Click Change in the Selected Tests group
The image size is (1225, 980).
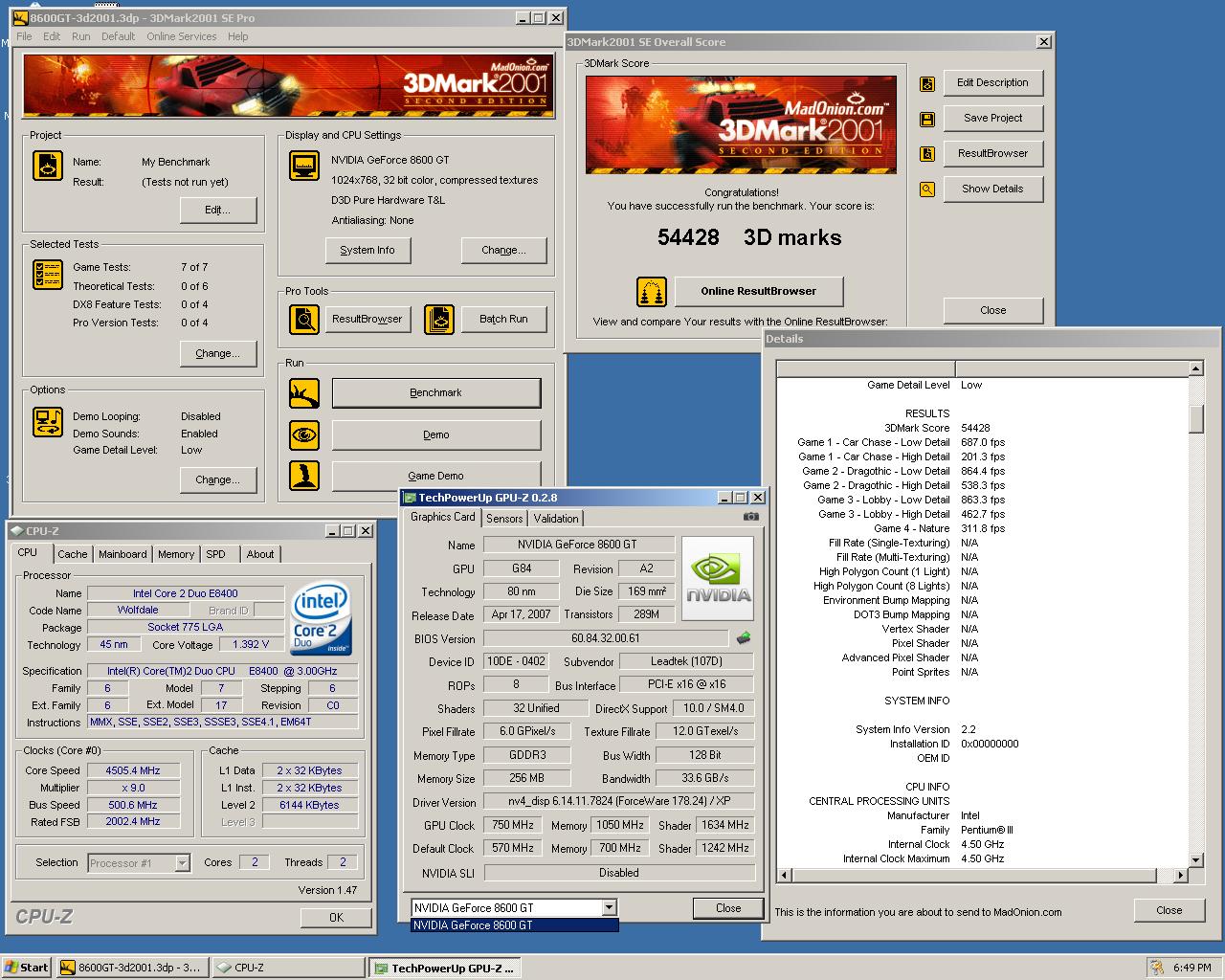click(x=218, y=353)
